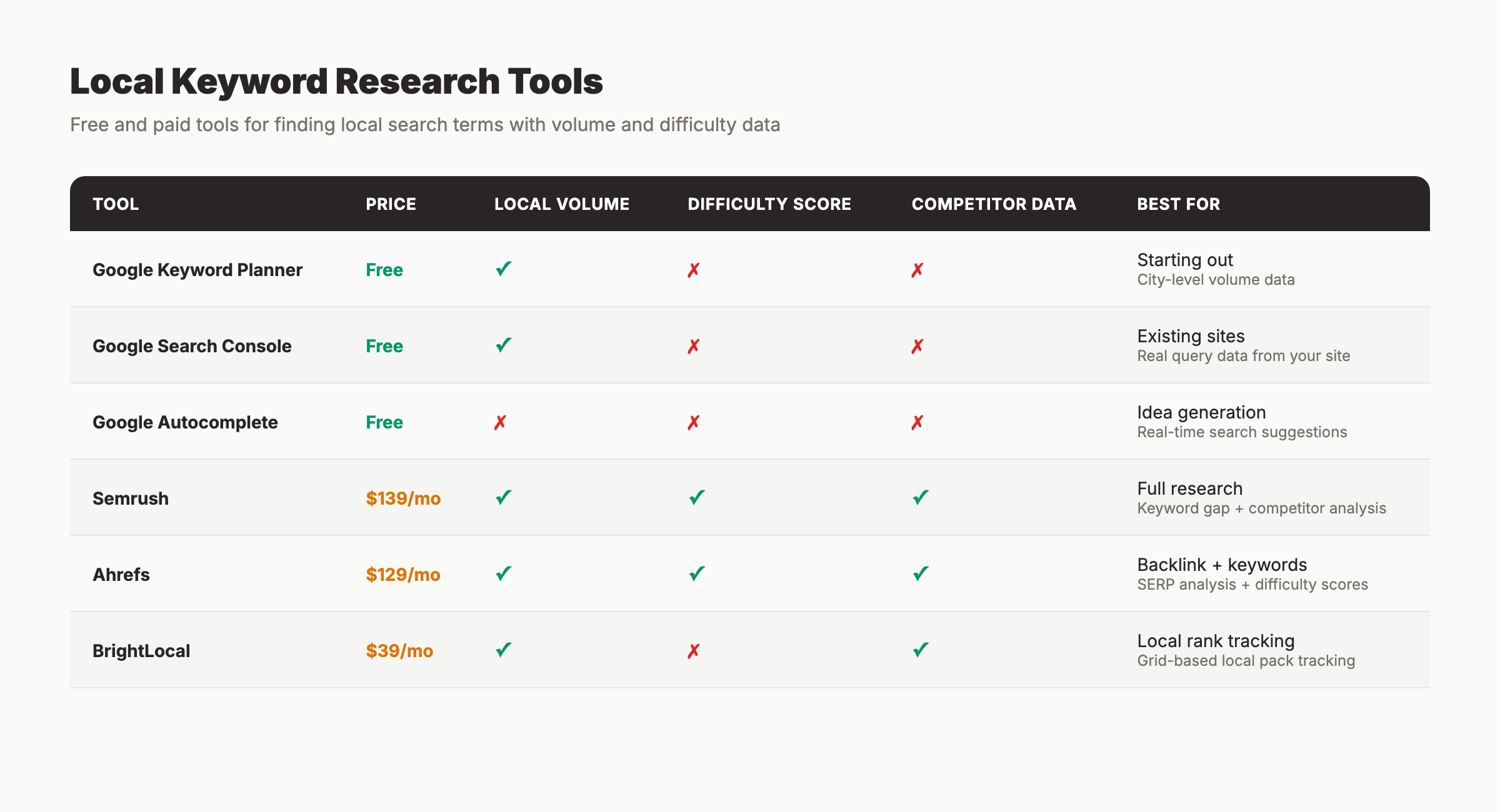Expand the Best For column header

(x=1177, y=204)
